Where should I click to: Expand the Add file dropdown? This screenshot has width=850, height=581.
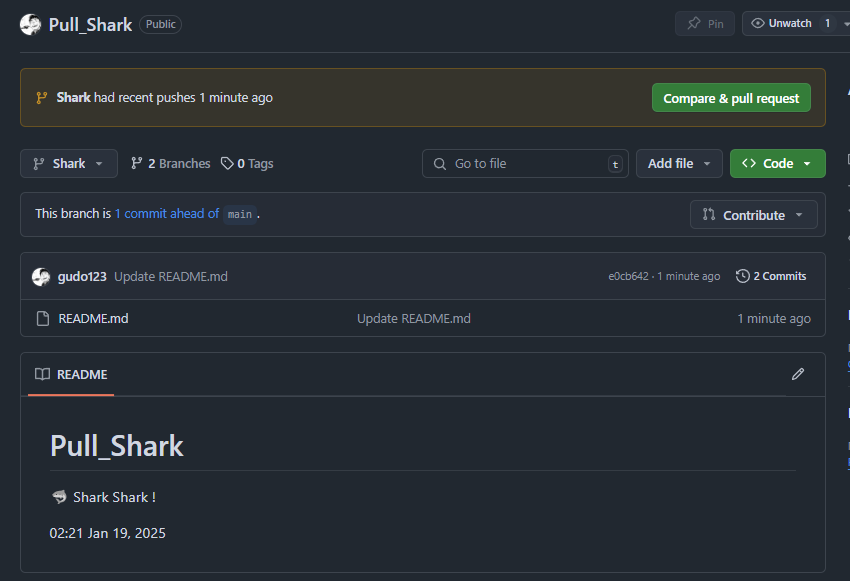(679, 163)
